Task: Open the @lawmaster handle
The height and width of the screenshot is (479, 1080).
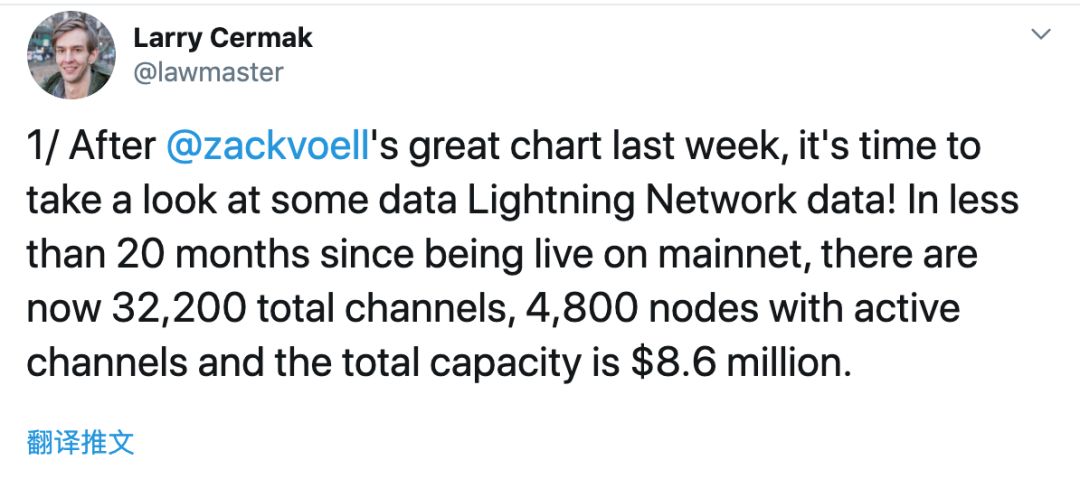Action: click(208, 72)
